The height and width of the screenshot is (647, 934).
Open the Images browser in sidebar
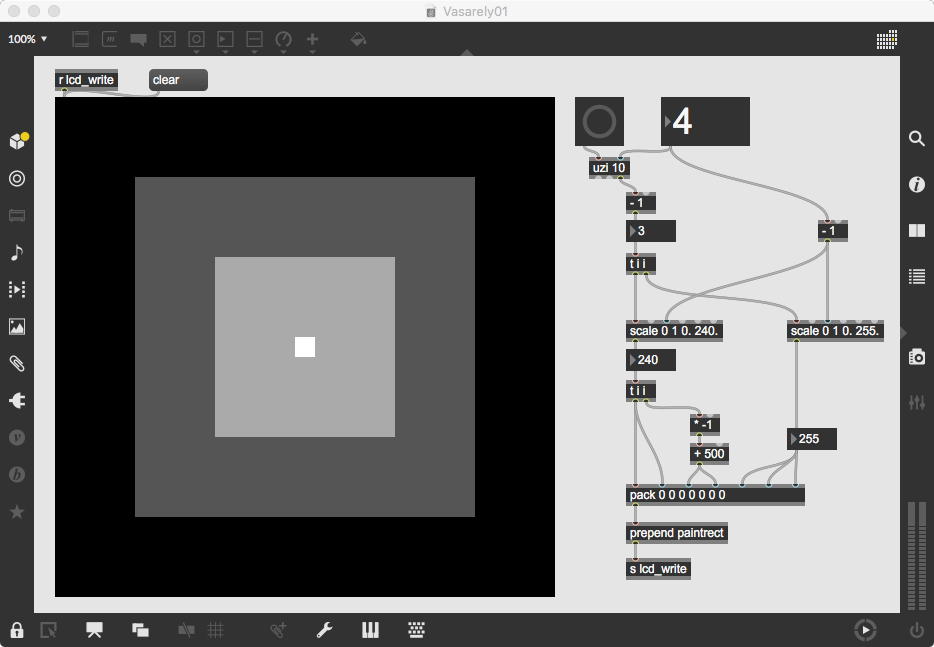coord(17,326)
